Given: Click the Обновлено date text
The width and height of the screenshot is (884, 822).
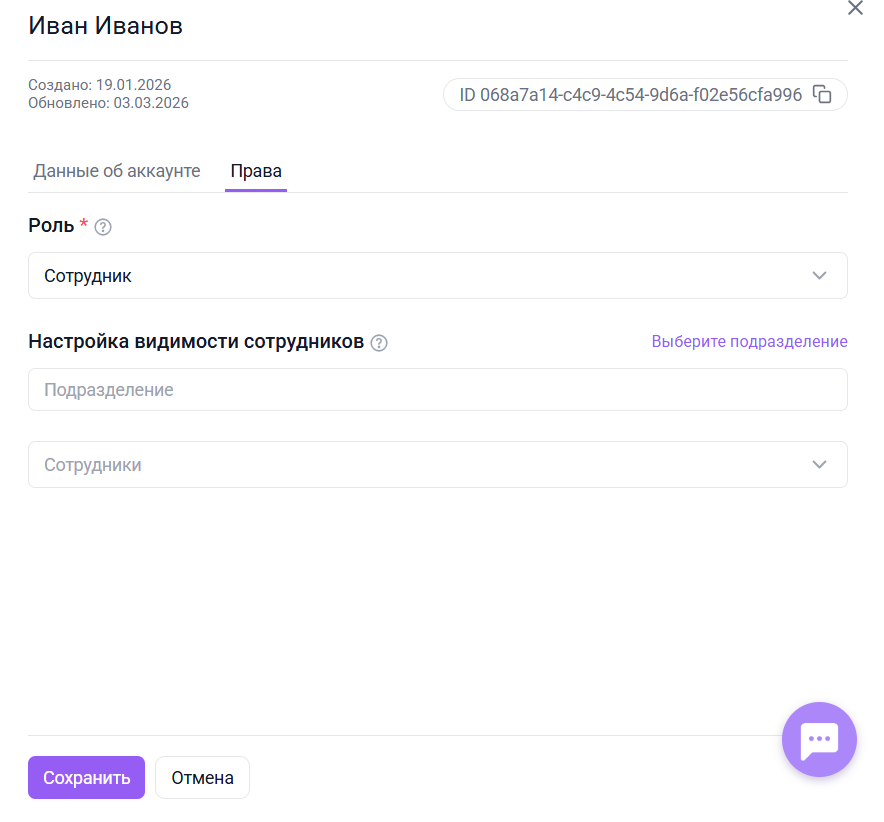Looking at the screenshot, I should pyautogui.click(x=108, y=103).
